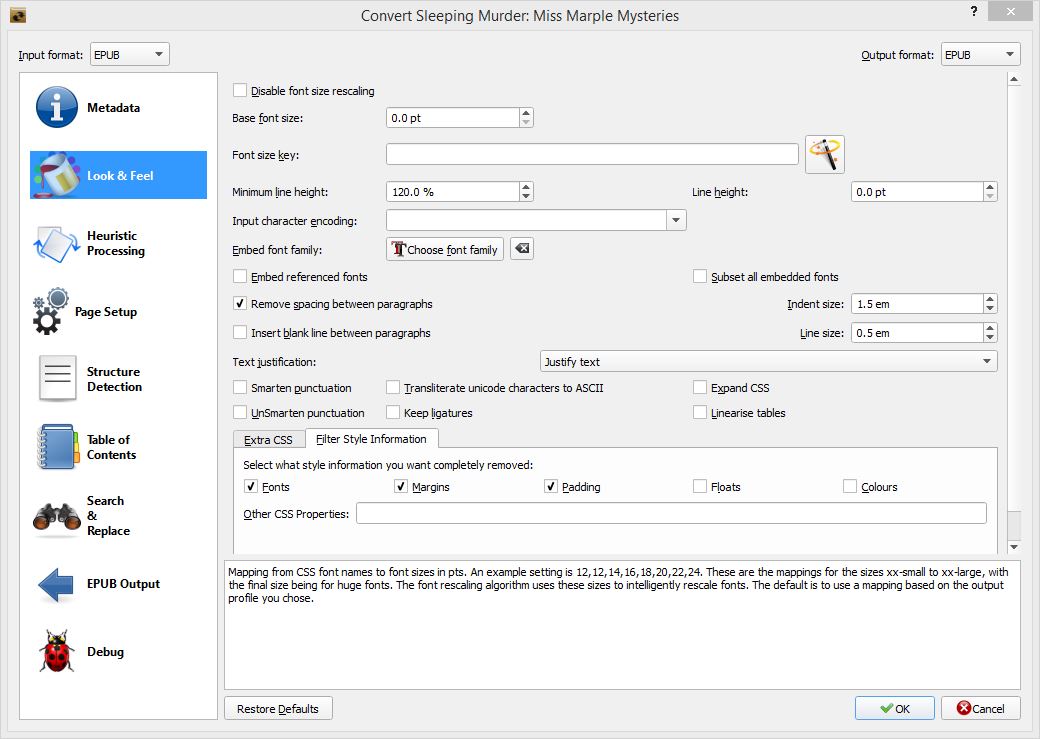1040x739 pixels.
Task: Enable Disable font size rescaling checkbox
Action: coord(240,91)
